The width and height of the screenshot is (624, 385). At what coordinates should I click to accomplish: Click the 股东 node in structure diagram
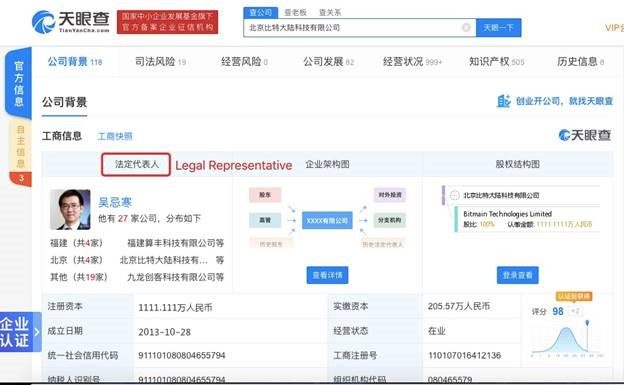265,195
